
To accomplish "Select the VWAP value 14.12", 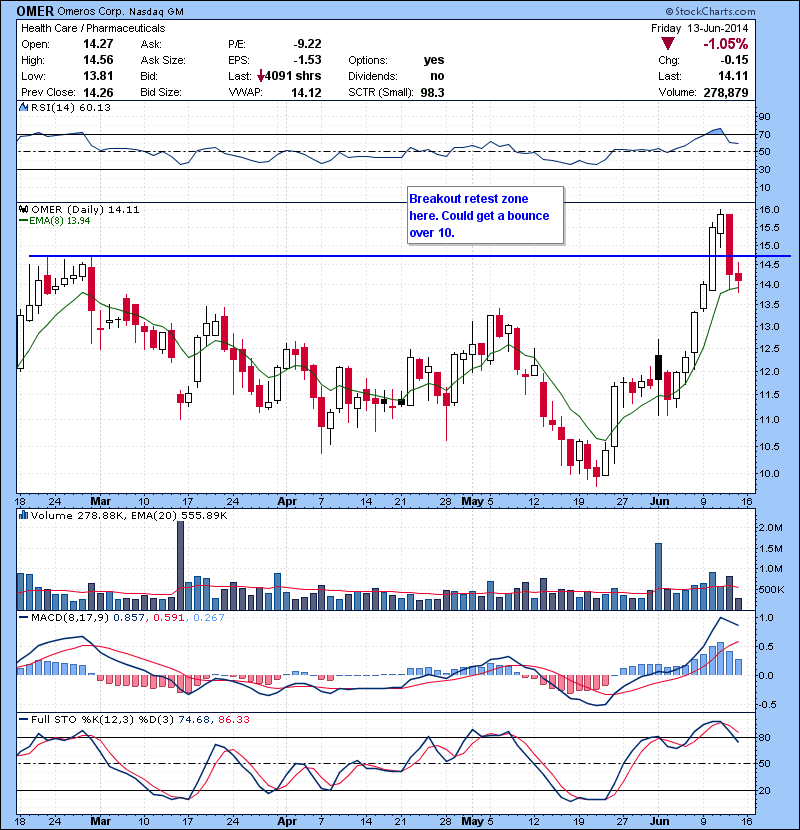I will [x=306, y=92].
